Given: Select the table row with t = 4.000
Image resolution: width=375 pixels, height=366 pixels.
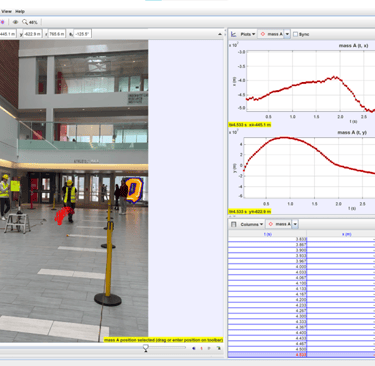Looking at the screenshot, I should (301, 267).
